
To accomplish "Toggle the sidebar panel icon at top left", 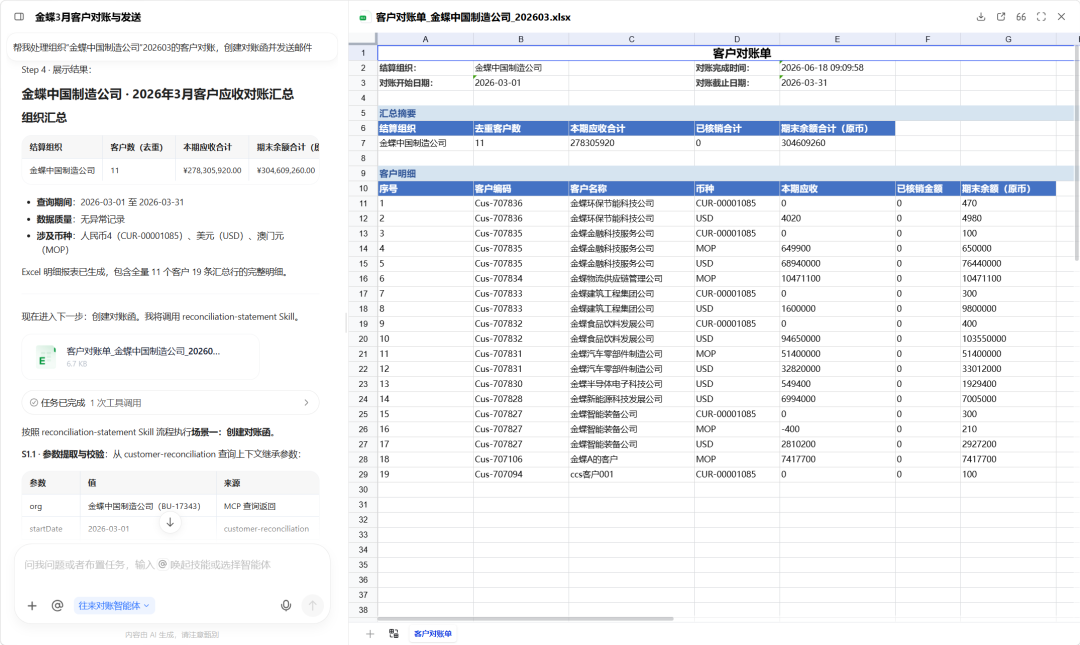I will 19,17.
